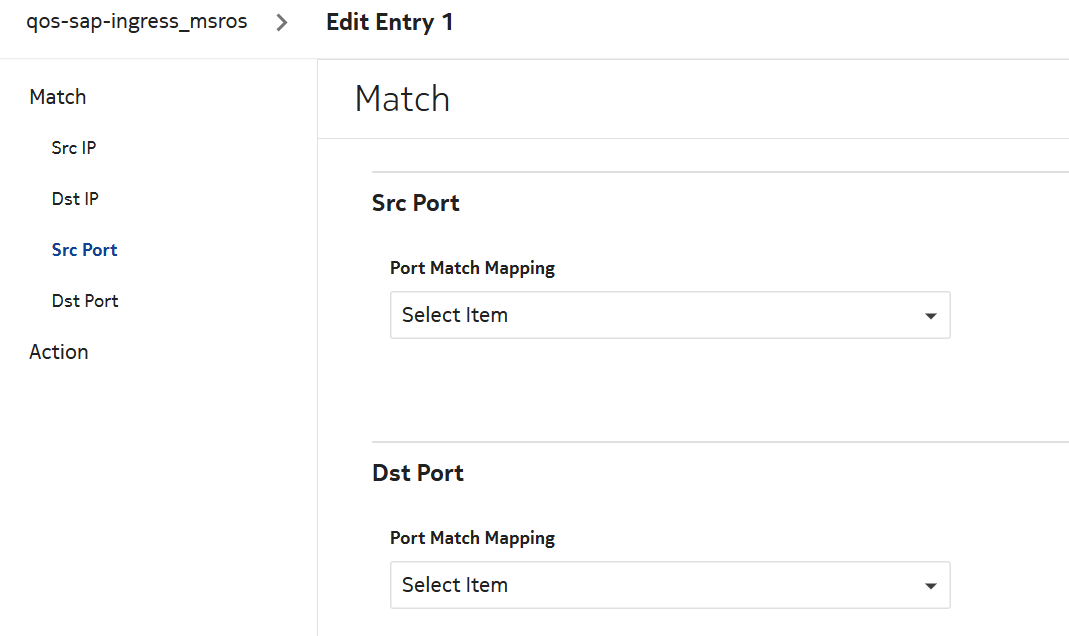The width and height of the screenshot is (1069, 636).
Task: Click the large Match page heading
Action: pyautogui.click(x=402, y=99)
